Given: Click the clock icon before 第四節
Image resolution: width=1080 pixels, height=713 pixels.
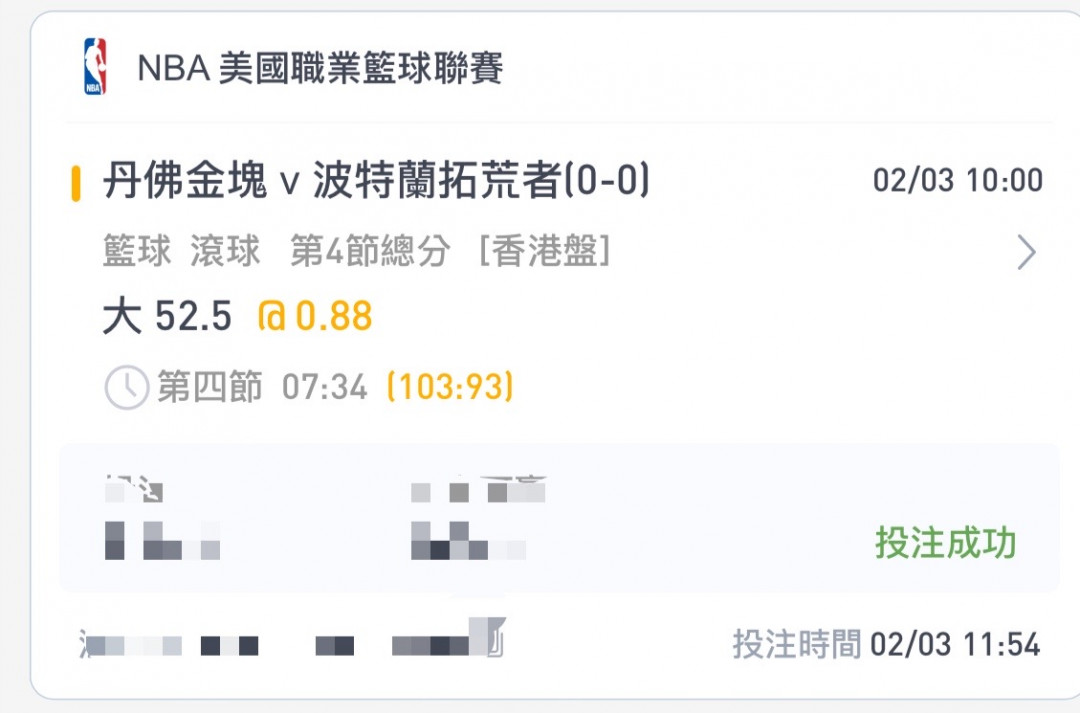Looking at the screenshot, I should point(127,388).
